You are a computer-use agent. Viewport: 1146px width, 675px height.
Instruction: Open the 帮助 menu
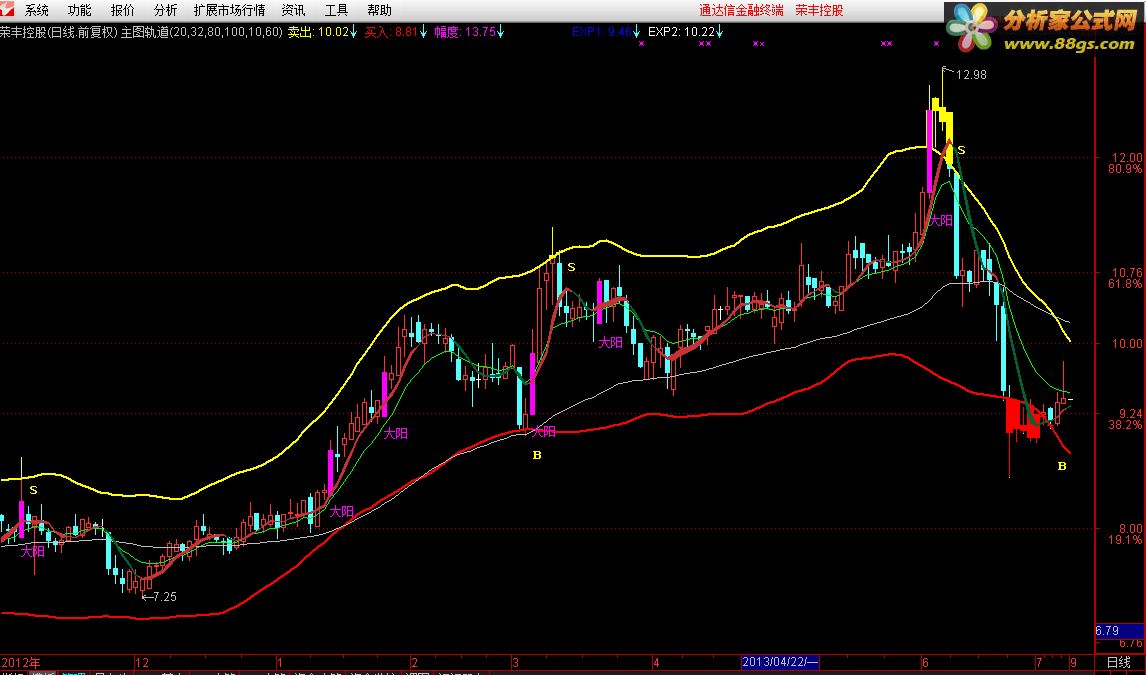(379, 10)
